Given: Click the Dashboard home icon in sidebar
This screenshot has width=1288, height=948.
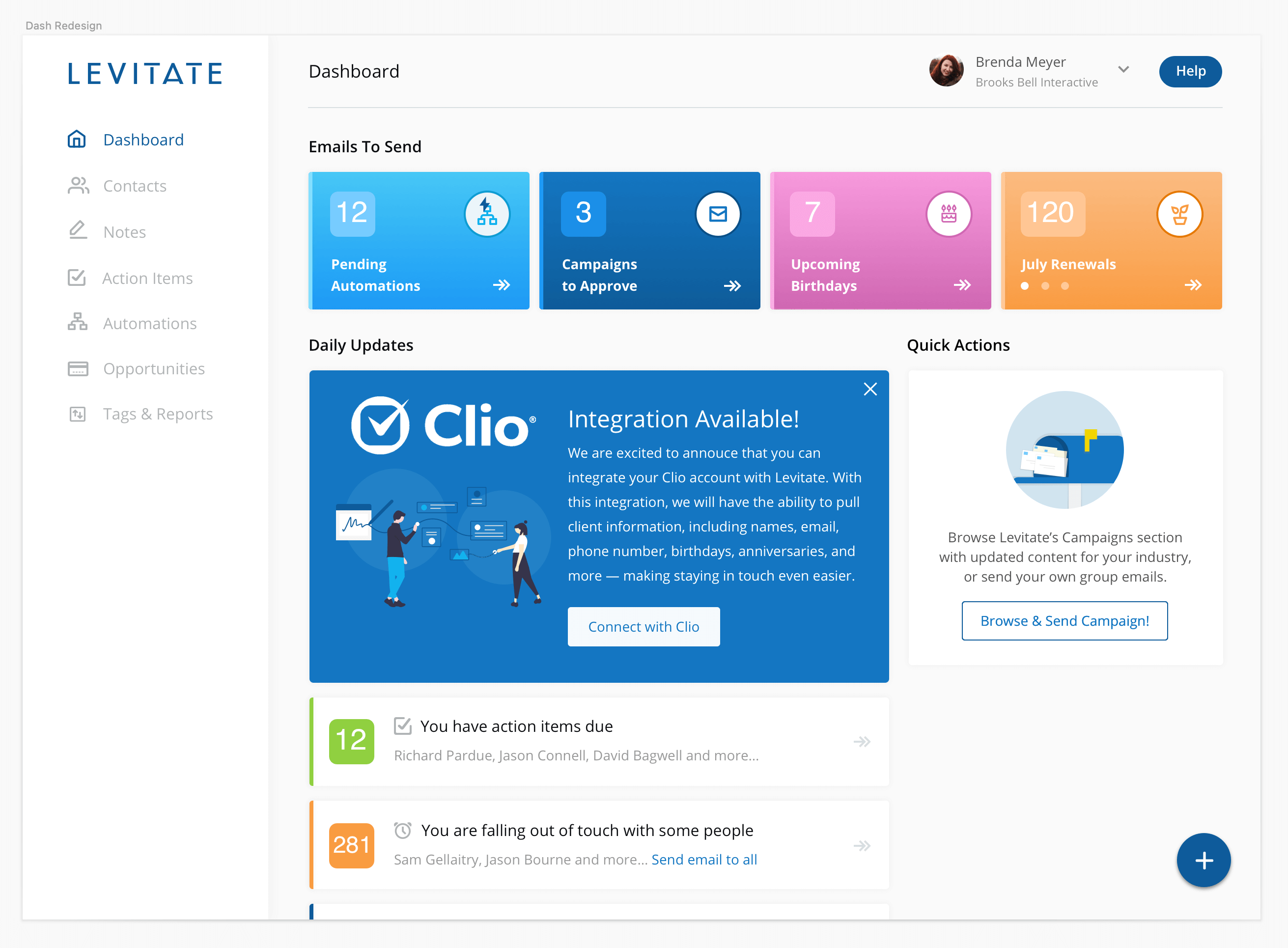Looking at the screenshot, I should [x=77, y=139].
